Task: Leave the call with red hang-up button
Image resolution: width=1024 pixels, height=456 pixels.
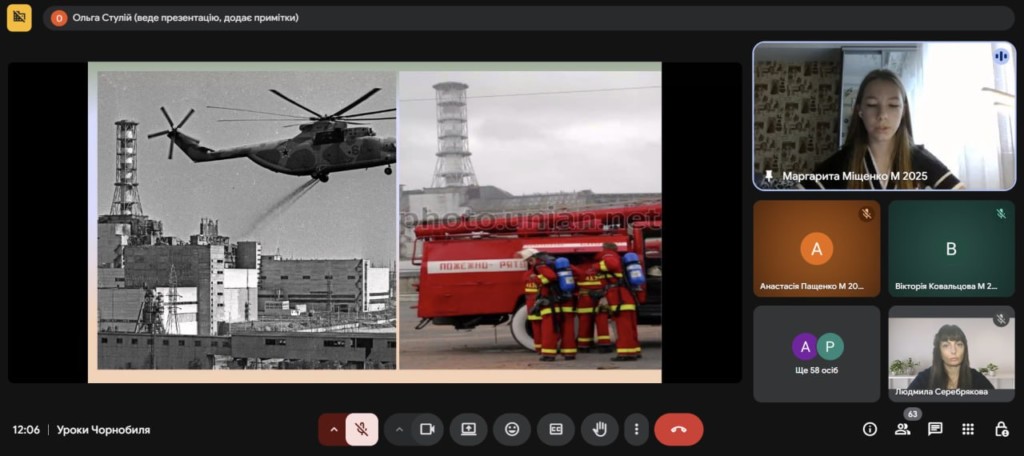Action: tap(679, 429)
